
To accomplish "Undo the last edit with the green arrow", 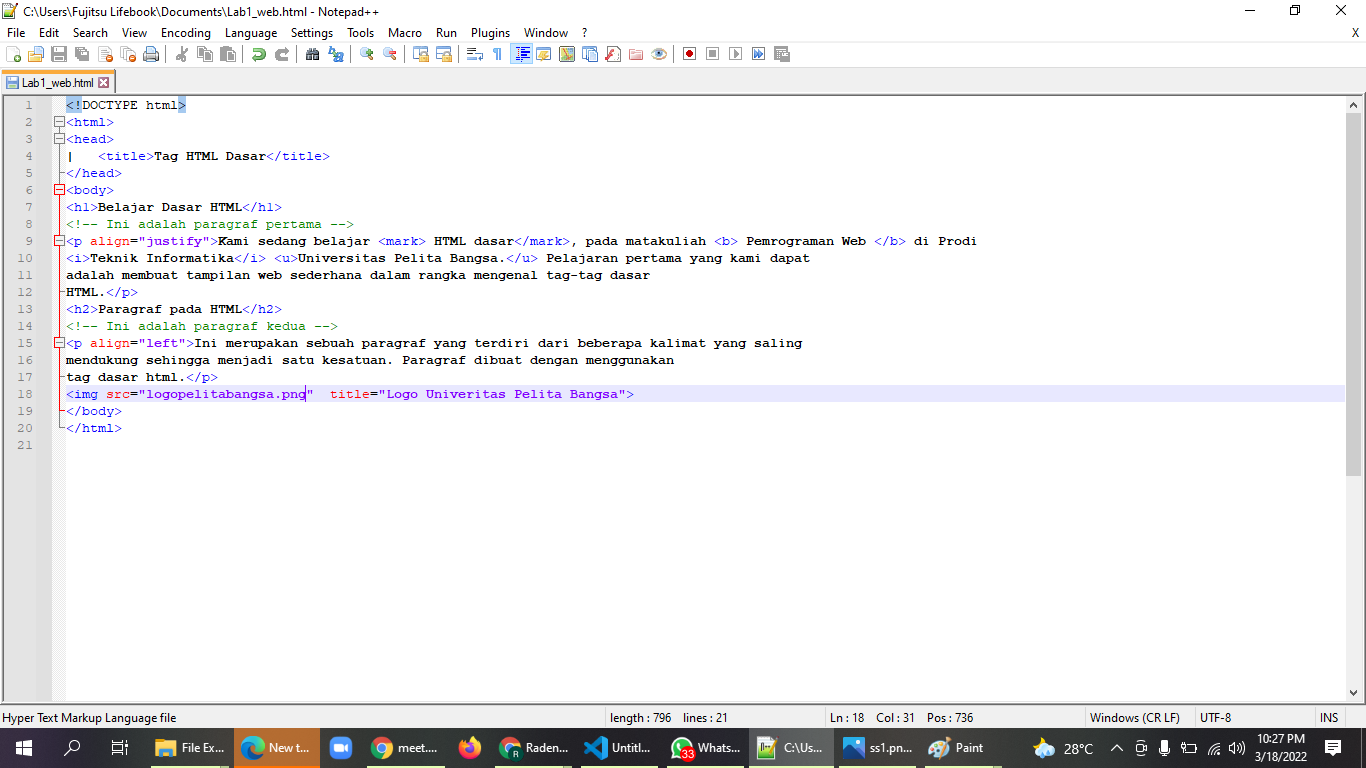I will (x=259, y=54).
